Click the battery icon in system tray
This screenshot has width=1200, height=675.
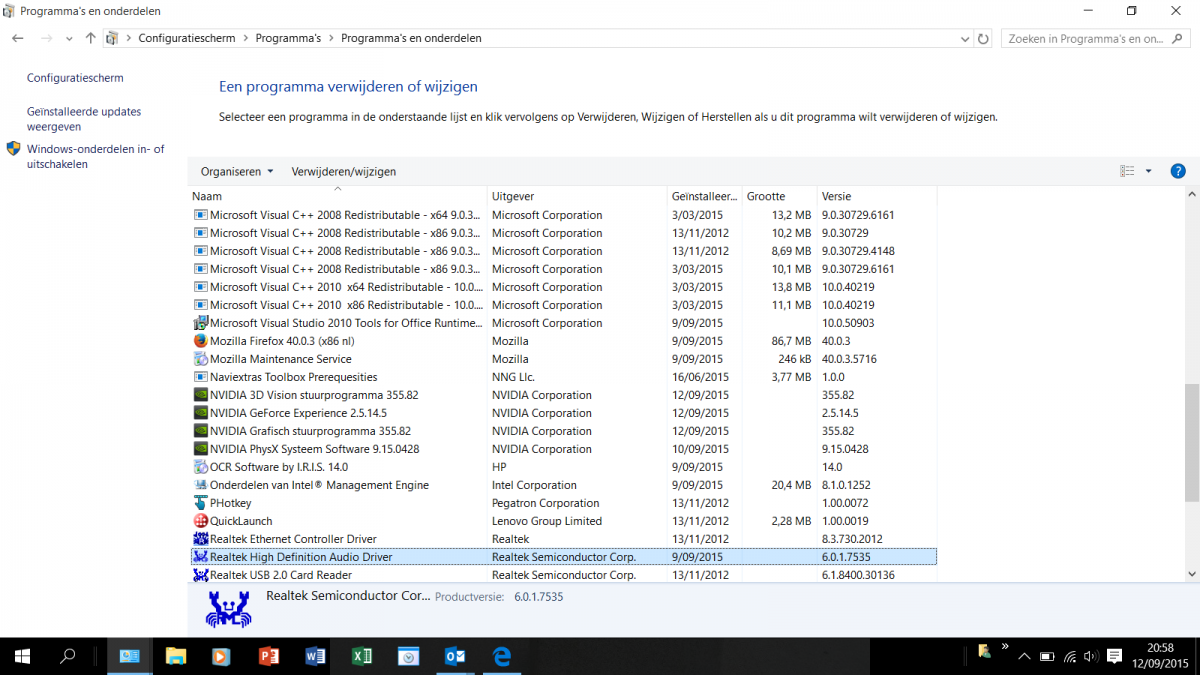click(x=1048, y=657)
